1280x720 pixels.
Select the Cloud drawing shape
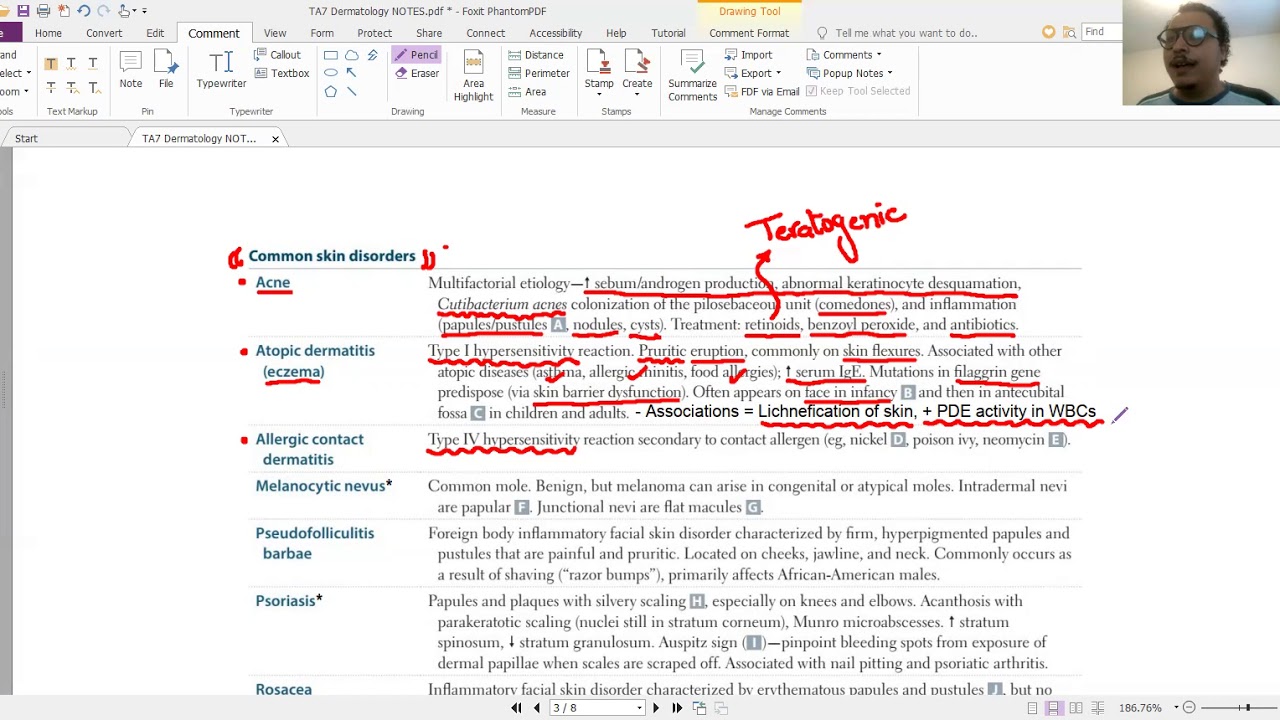click(351, 55)
